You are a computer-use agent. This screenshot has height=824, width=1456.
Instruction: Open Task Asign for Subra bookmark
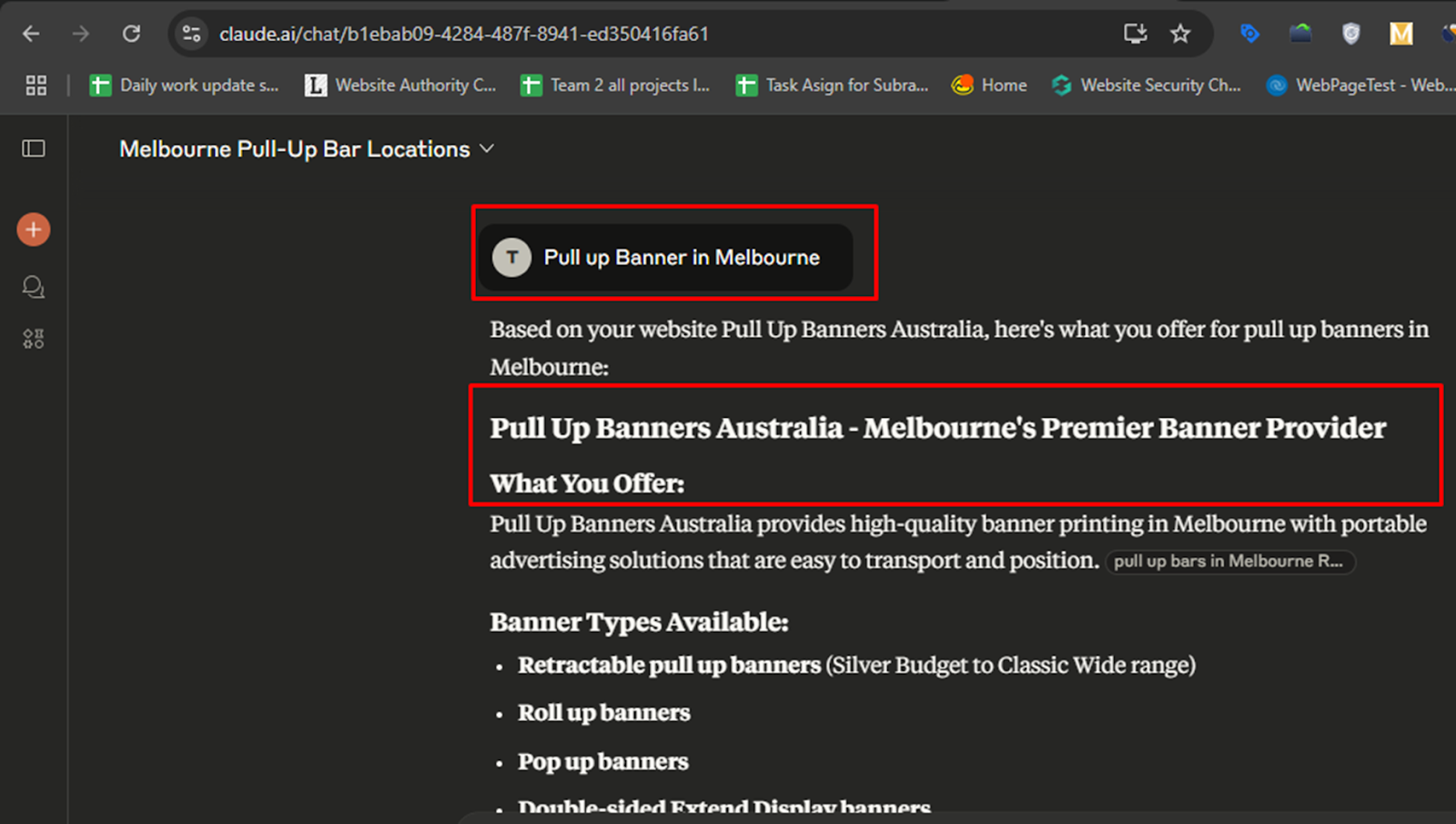833,86
